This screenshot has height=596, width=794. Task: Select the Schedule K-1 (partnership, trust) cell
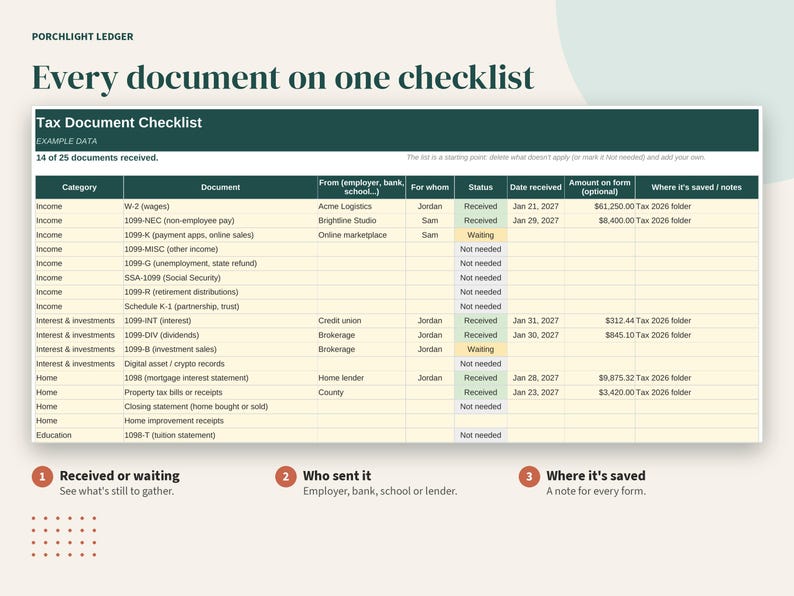point(220,306)
